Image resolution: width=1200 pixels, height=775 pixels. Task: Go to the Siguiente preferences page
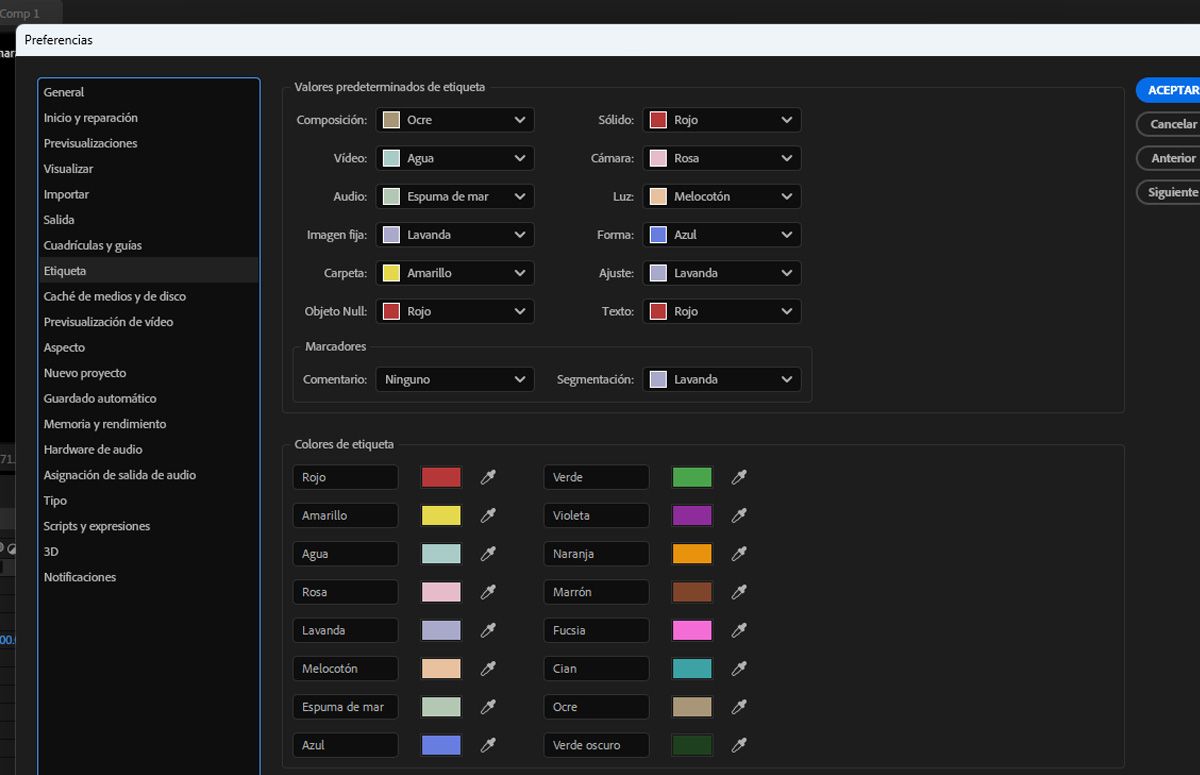[1169, 192]
